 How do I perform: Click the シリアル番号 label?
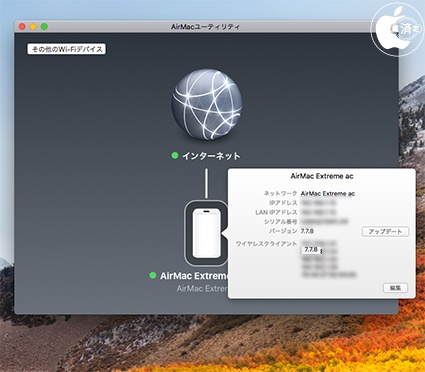tap(280, 222)
